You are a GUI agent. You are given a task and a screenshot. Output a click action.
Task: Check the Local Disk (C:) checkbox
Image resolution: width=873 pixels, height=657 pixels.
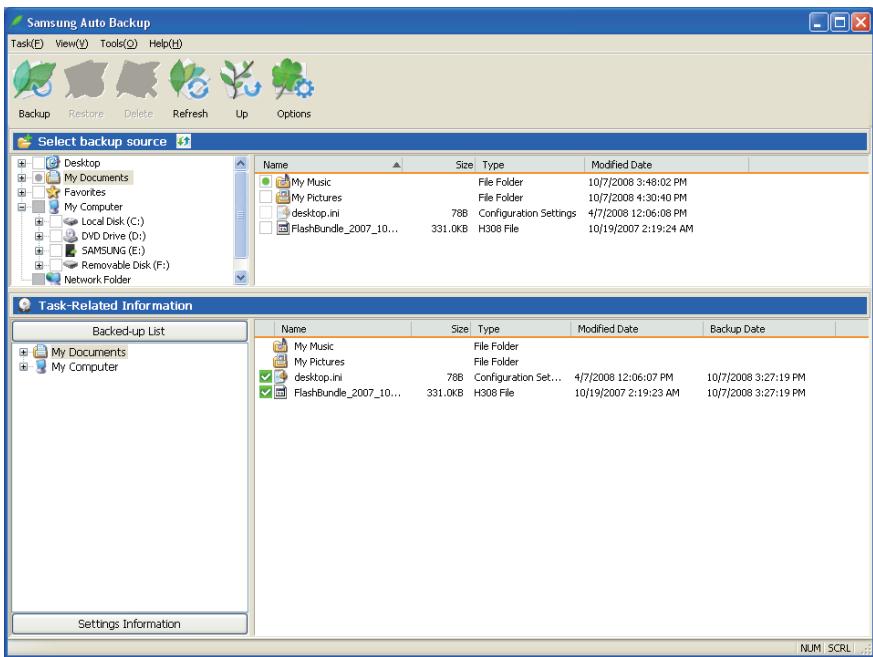pos(56,221)
